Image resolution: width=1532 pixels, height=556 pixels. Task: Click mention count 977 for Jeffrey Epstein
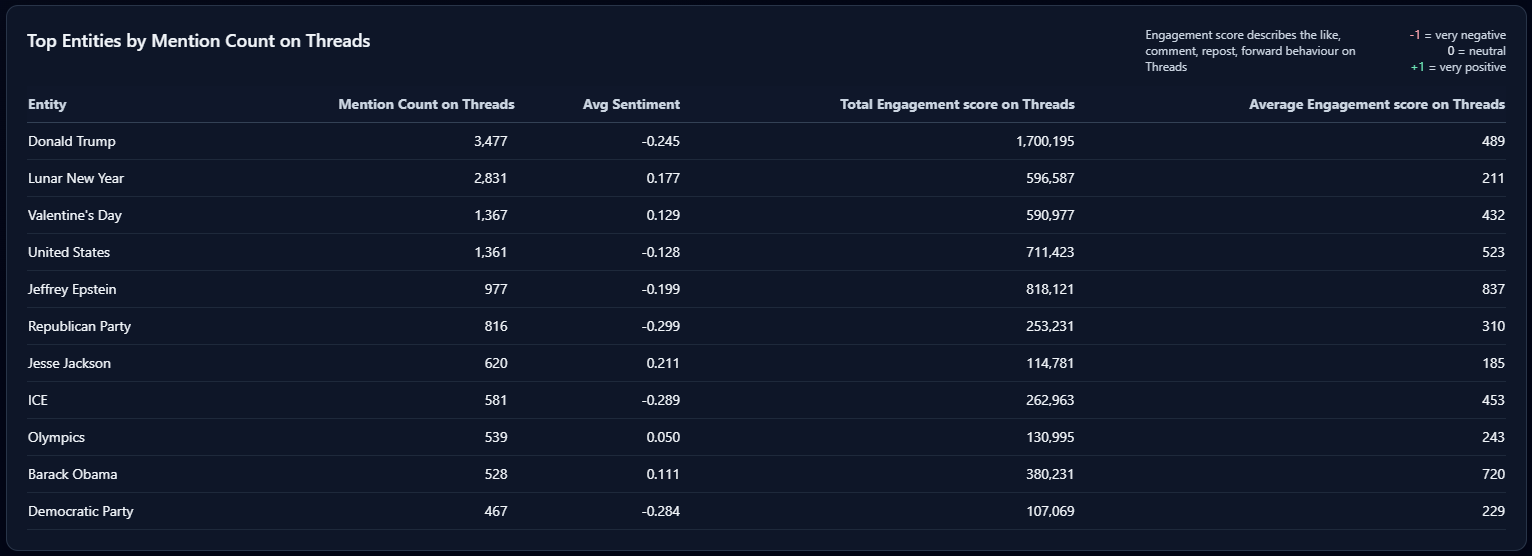[x=496, y=289]
